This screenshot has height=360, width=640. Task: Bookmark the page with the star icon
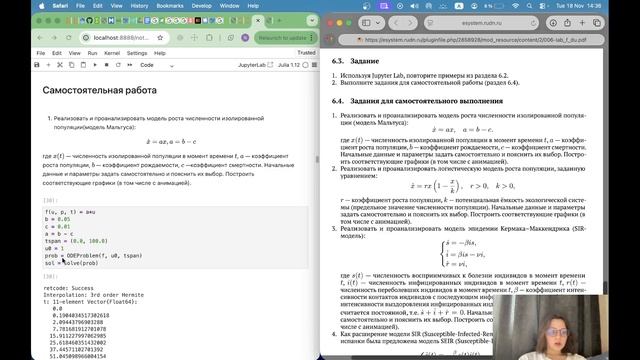[160, 38]
